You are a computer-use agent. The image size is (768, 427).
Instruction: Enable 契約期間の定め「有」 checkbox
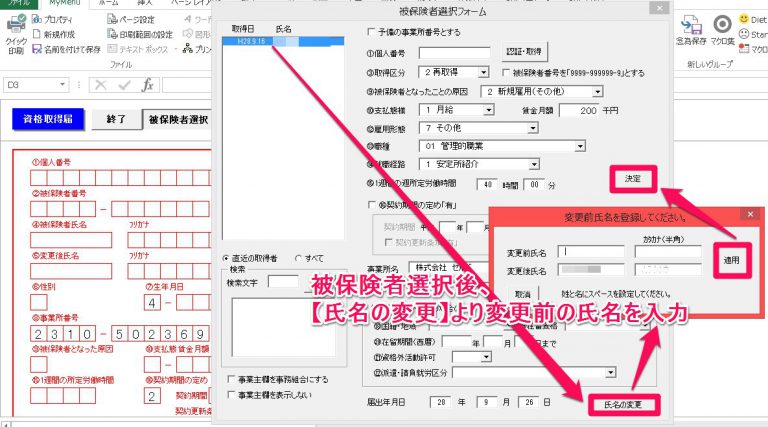click(372, 205)
